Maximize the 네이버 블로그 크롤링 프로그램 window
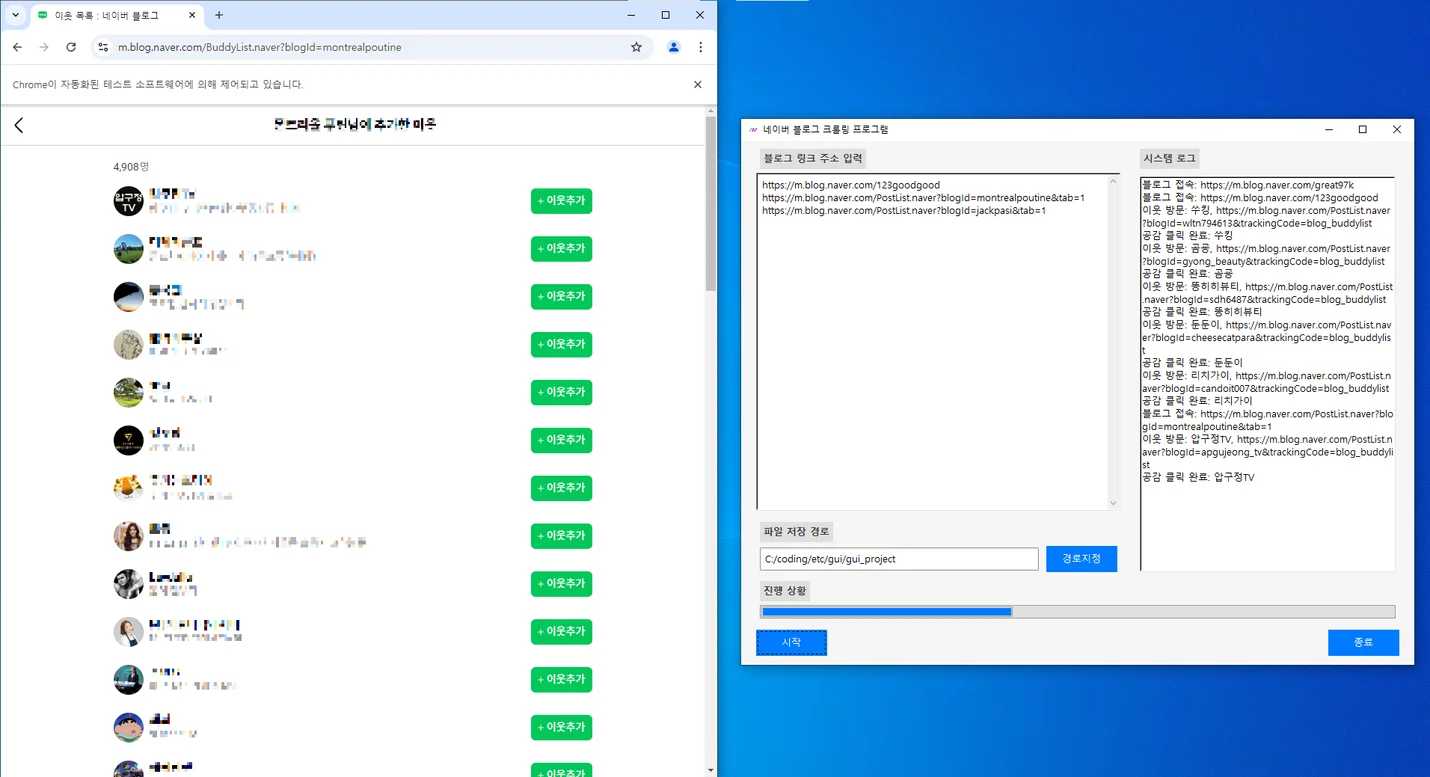The image size is (1430, 777). [1362, 130]
